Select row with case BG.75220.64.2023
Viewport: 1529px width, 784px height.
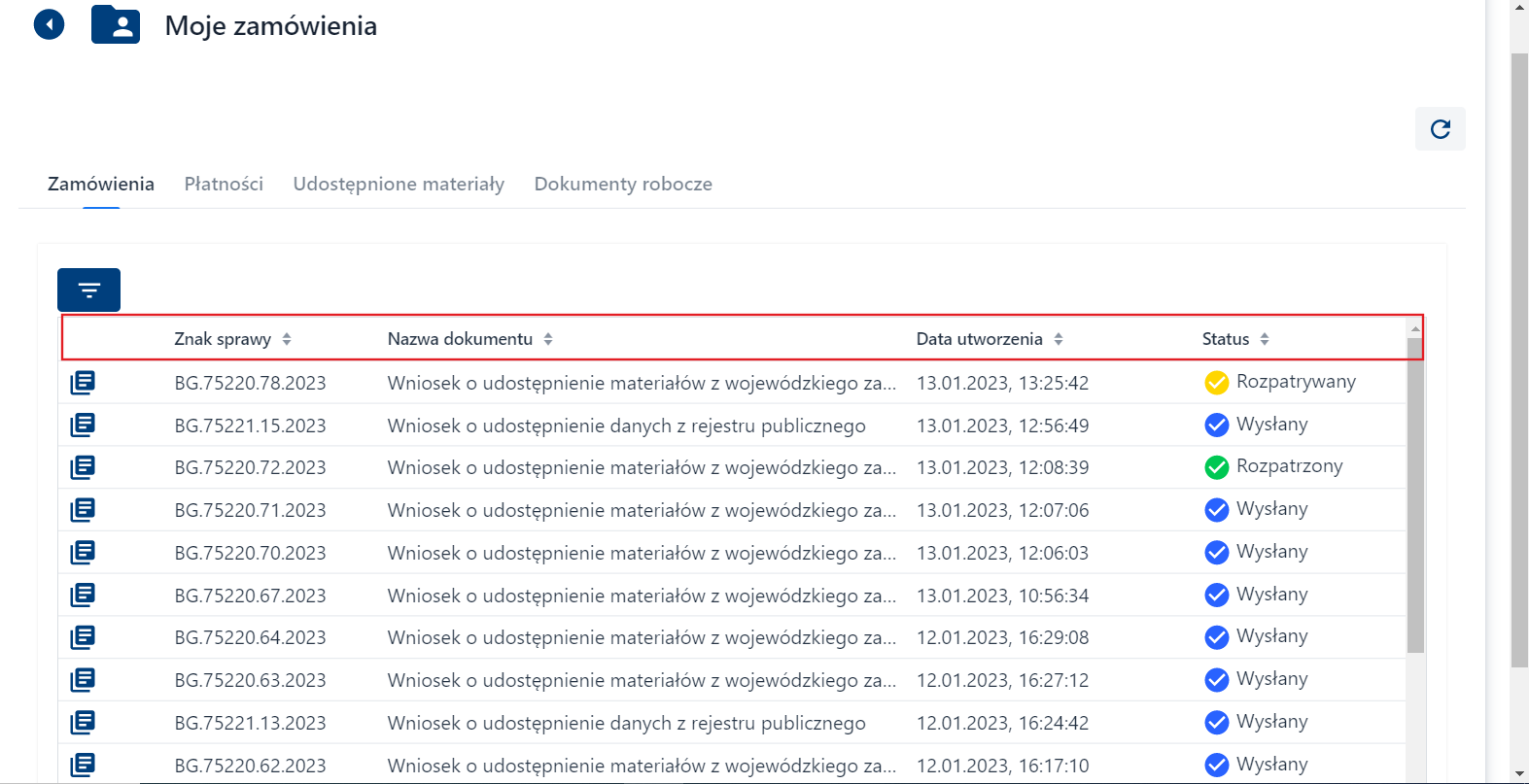coord(250,638)
